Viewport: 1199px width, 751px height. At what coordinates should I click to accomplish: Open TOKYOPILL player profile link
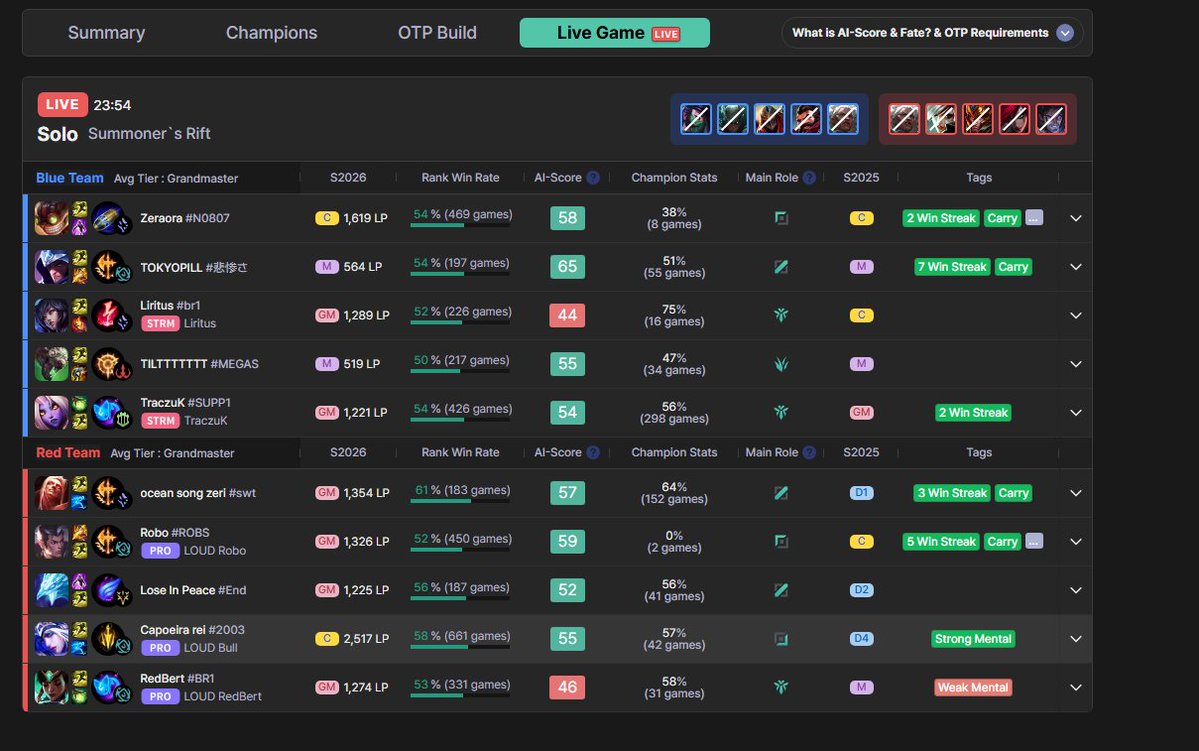[x=193, y=267]
